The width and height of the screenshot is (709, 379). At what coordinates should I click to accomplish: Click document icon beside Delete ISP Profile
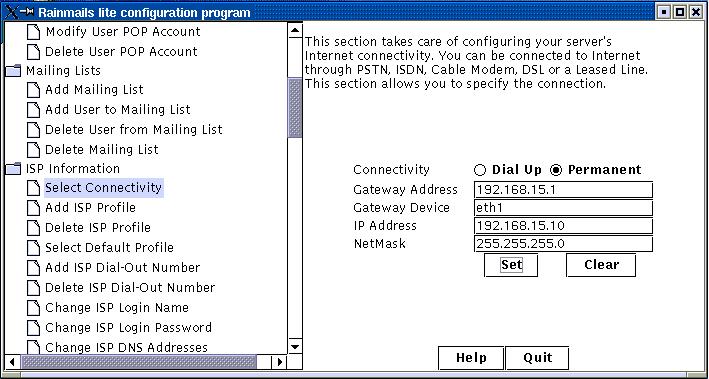coord(33,228)
